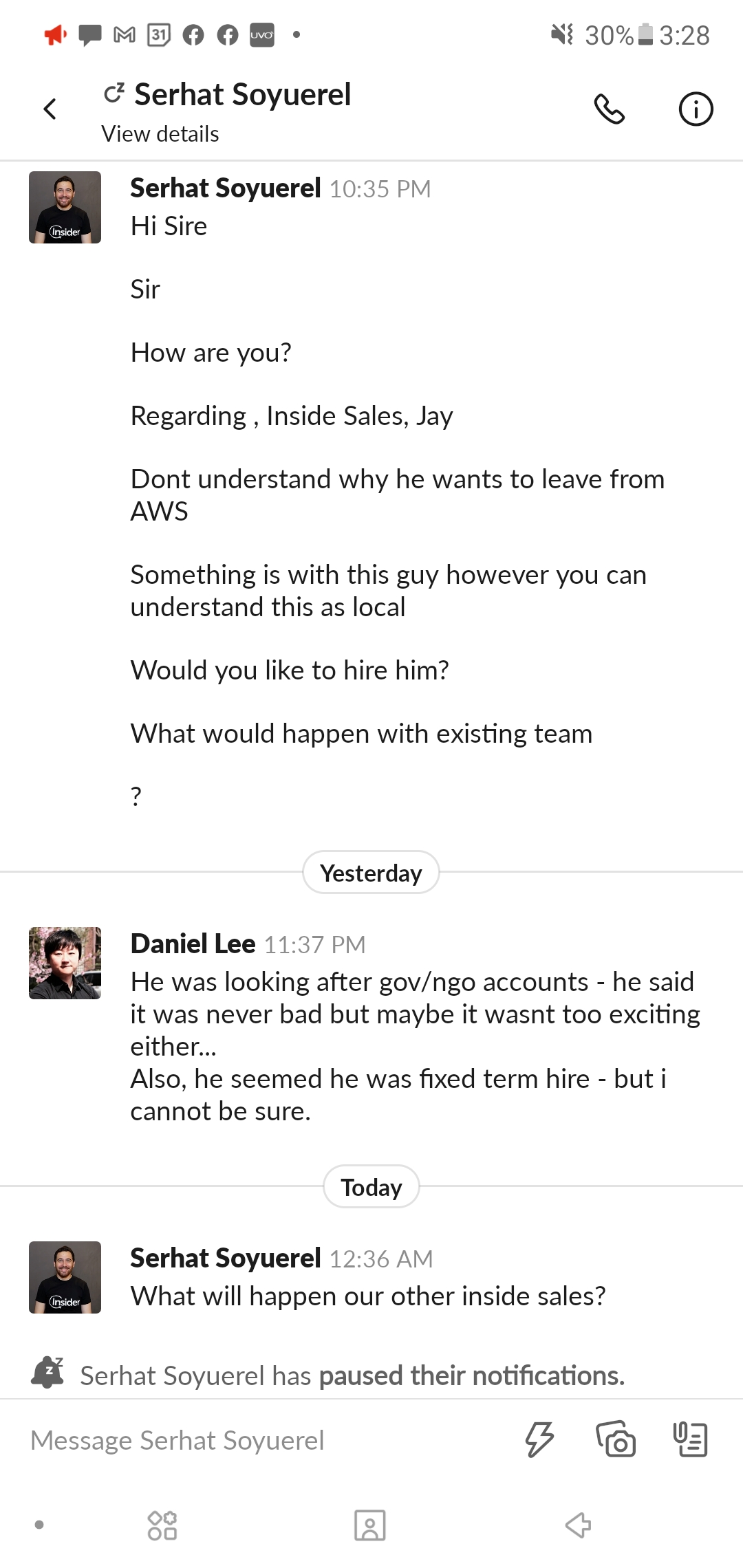The height and width of the screenshot is (1568, 743).
Task: Tap the Yesterday date divider
Action: point(371,873)
